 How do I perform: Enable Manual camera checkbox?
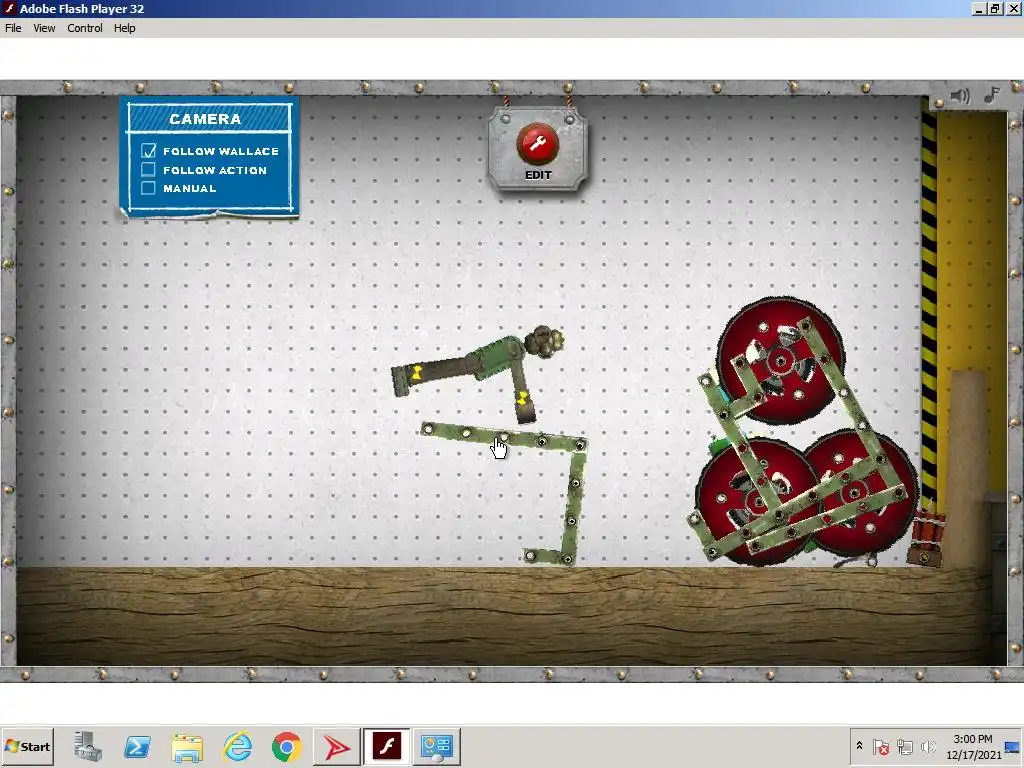click(148, 188)
